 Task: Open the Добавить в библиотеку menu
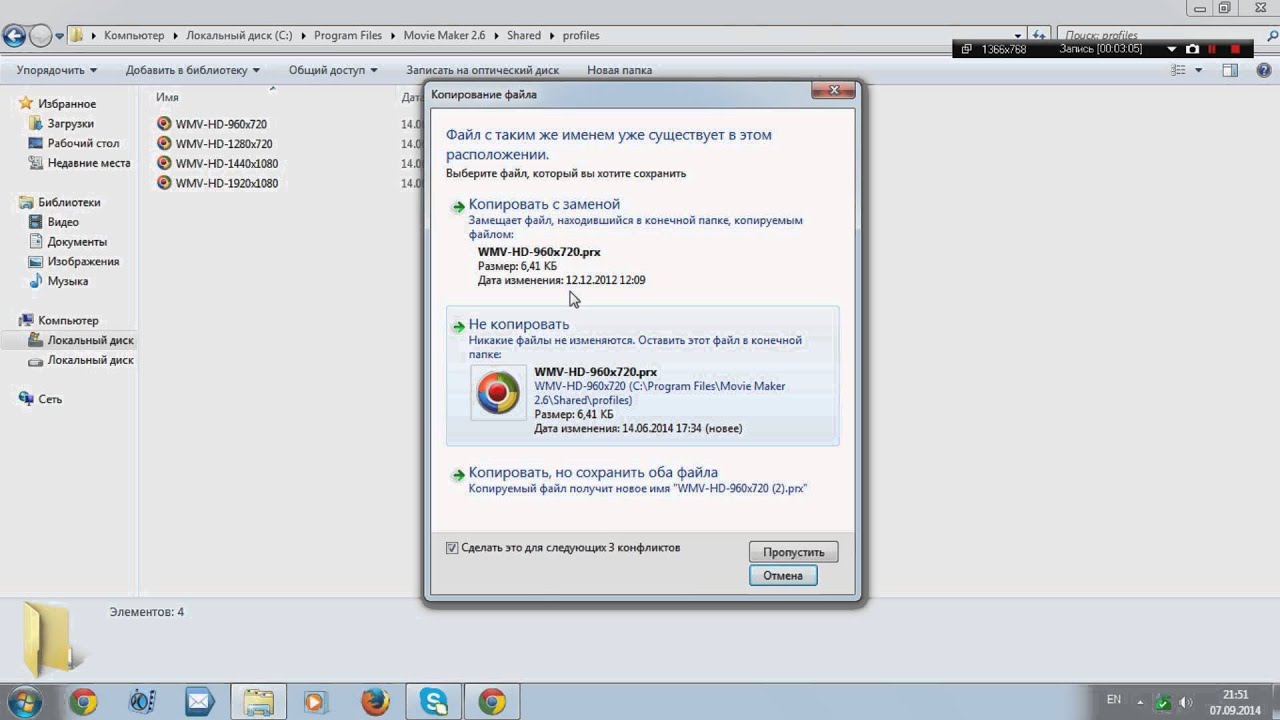coord(193,70)
